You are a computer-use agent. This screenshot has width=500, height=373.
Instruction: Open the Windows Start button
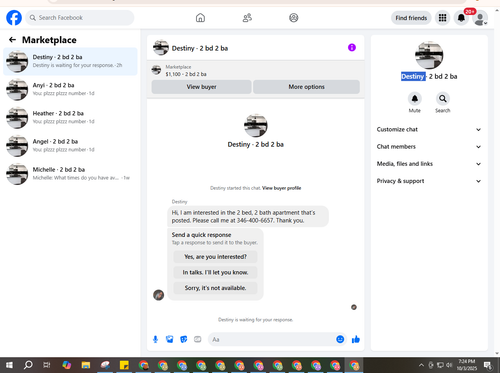9,365
